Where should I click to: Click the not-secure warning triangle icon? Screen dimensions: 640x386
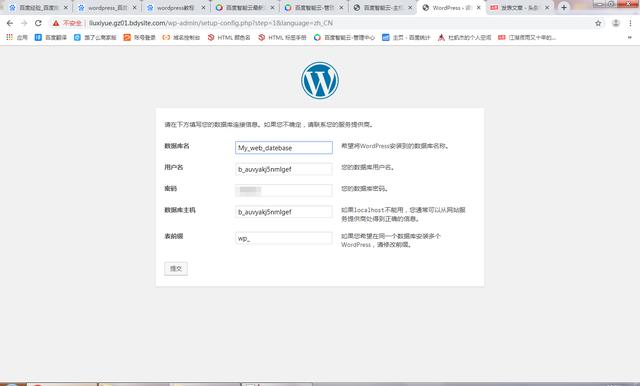click(x=56, y=23)
